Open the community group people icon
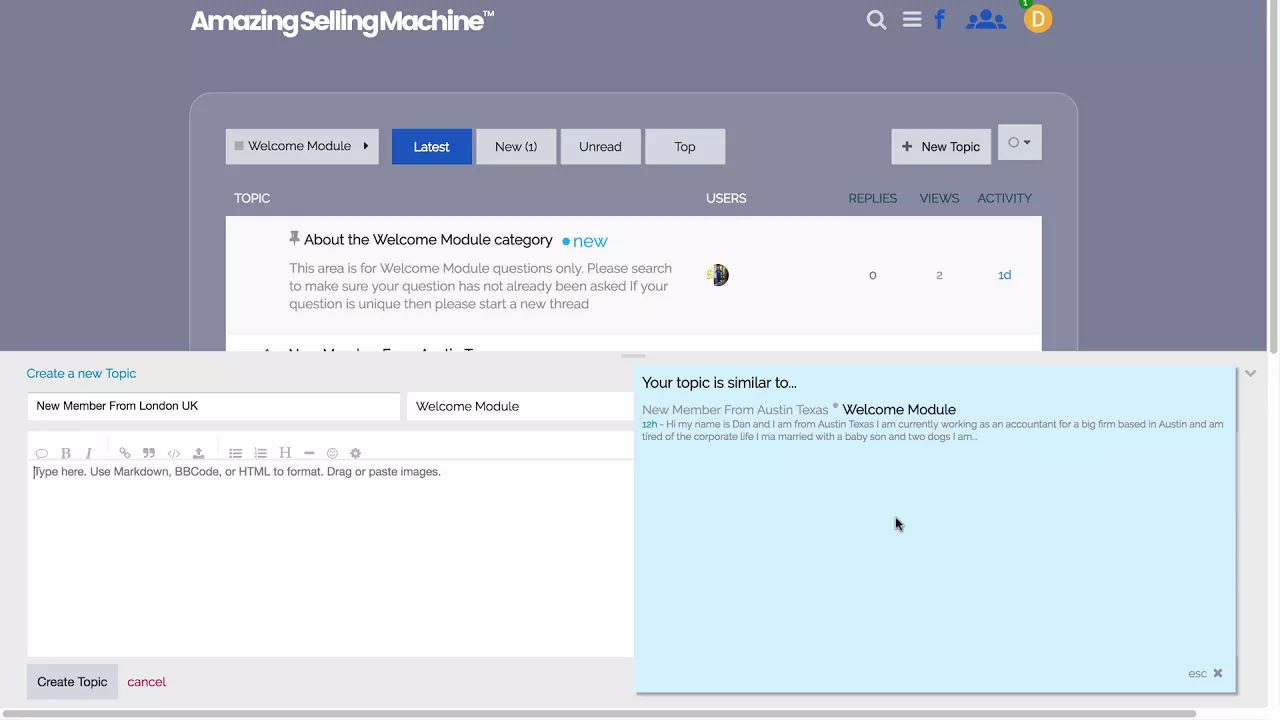The width and height of the screenshot is (1280, 720). point(985,19)
